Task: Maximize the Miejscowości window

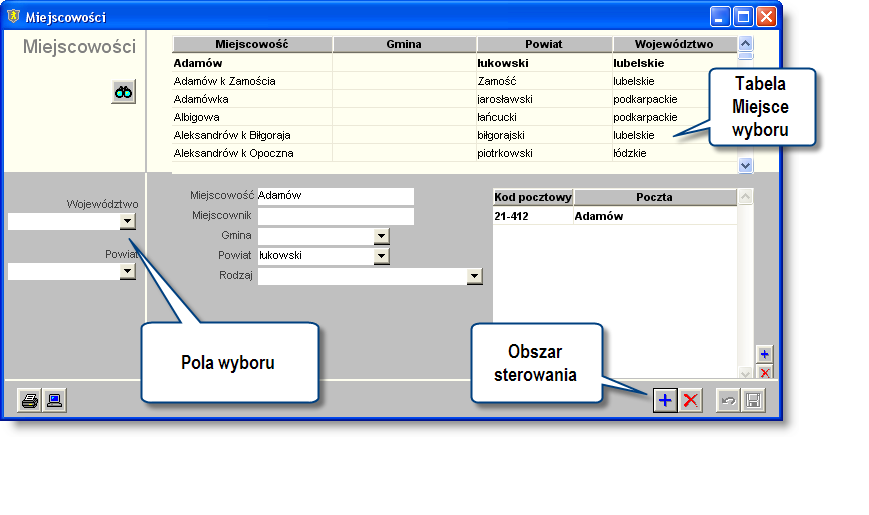Action: [x=743, y=17]
